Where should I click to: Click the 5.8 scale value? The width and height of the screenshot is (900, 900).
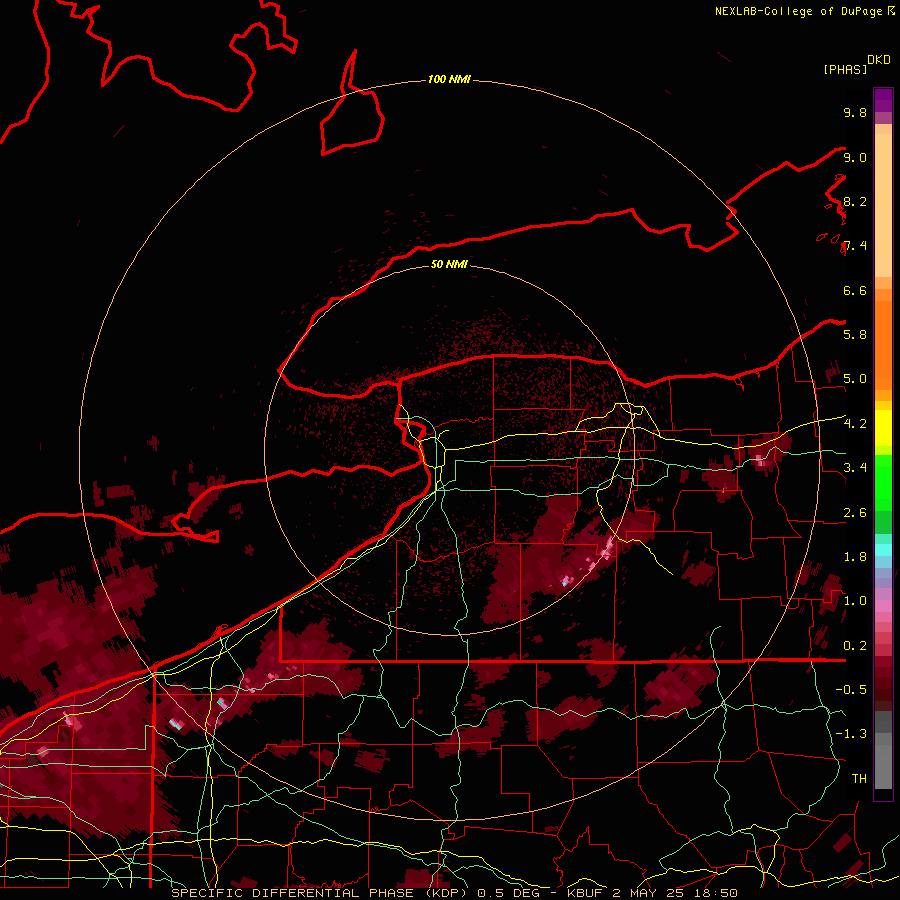855,334
